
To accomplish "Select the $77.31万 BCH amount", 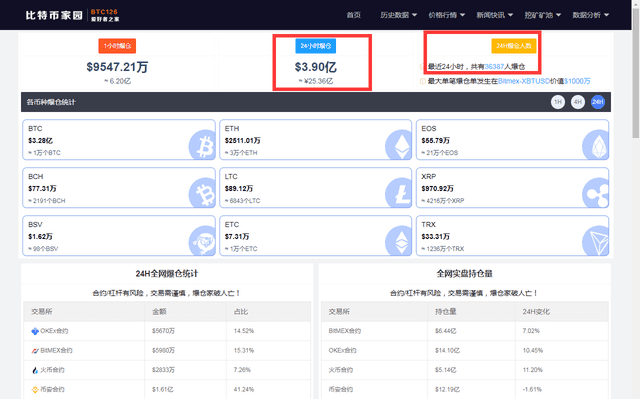I will (42, 188).
